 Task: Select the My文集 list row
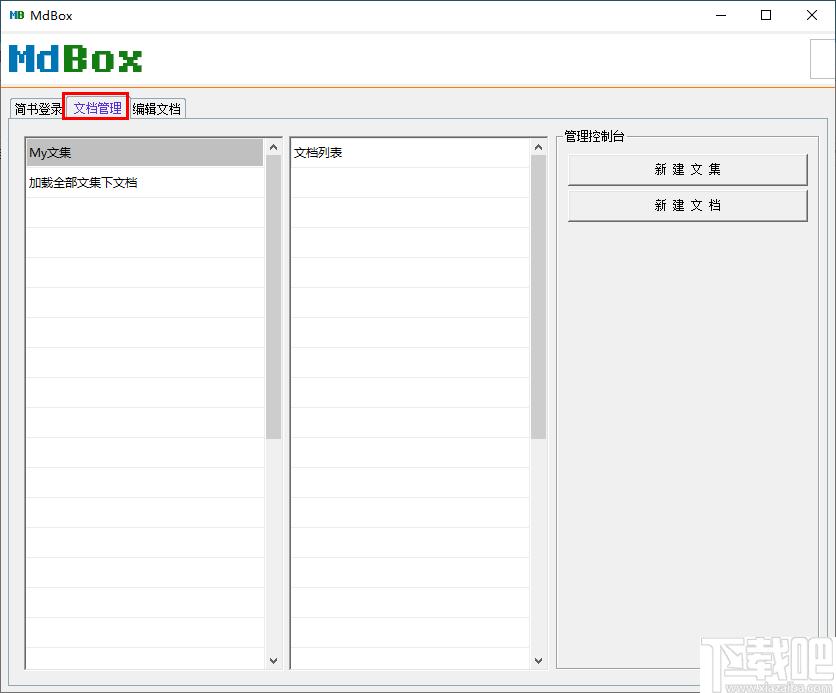tap(145, 152)
